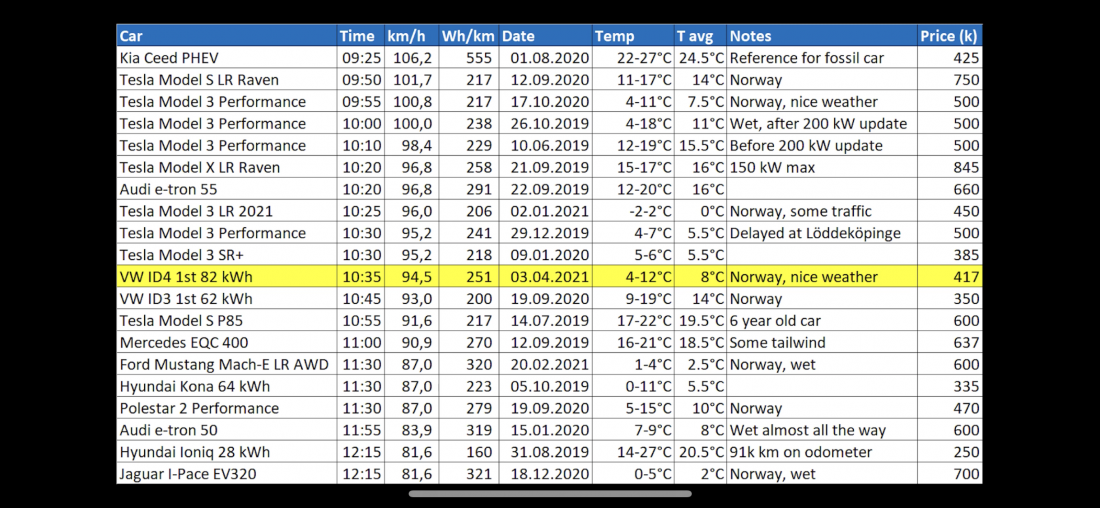Image resolution: width=1100 pixels, height=508 pixels.
Task: Click the price '250' for Hyundai Ioniq
Action: (x=950, y=452)
